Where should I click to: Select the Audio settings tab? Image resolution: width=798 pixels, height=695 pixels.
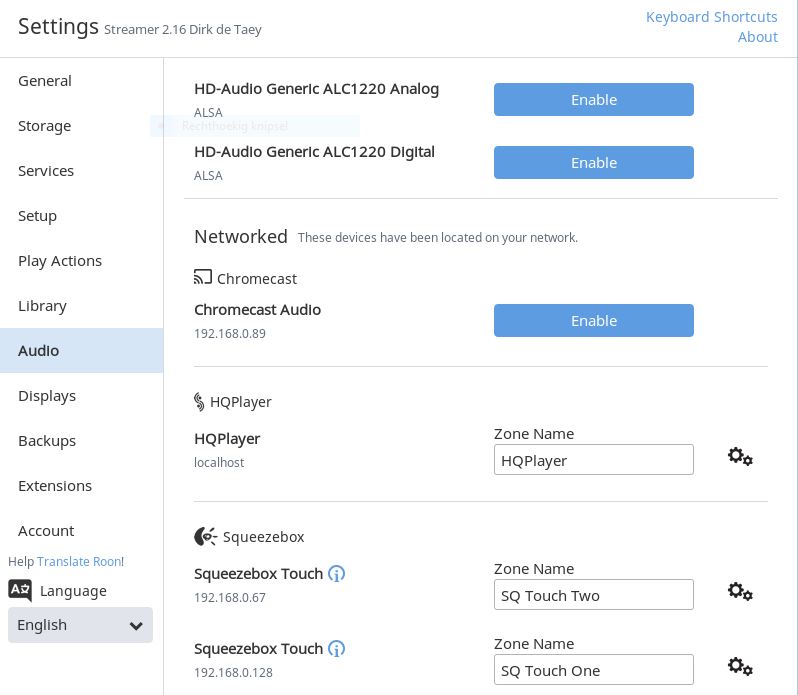81,351
